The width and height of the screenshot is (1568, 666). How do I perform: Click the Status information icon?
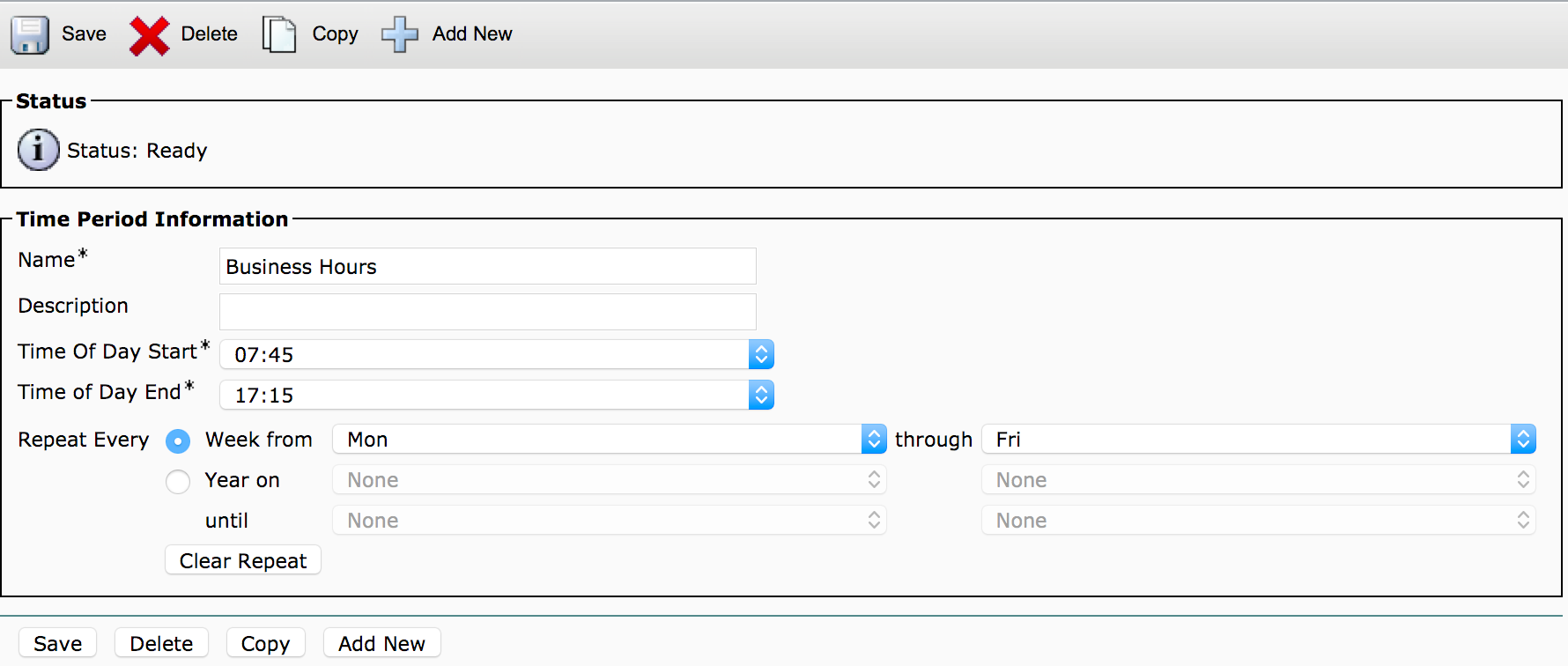pyautogui.click(x=38, y=150)
